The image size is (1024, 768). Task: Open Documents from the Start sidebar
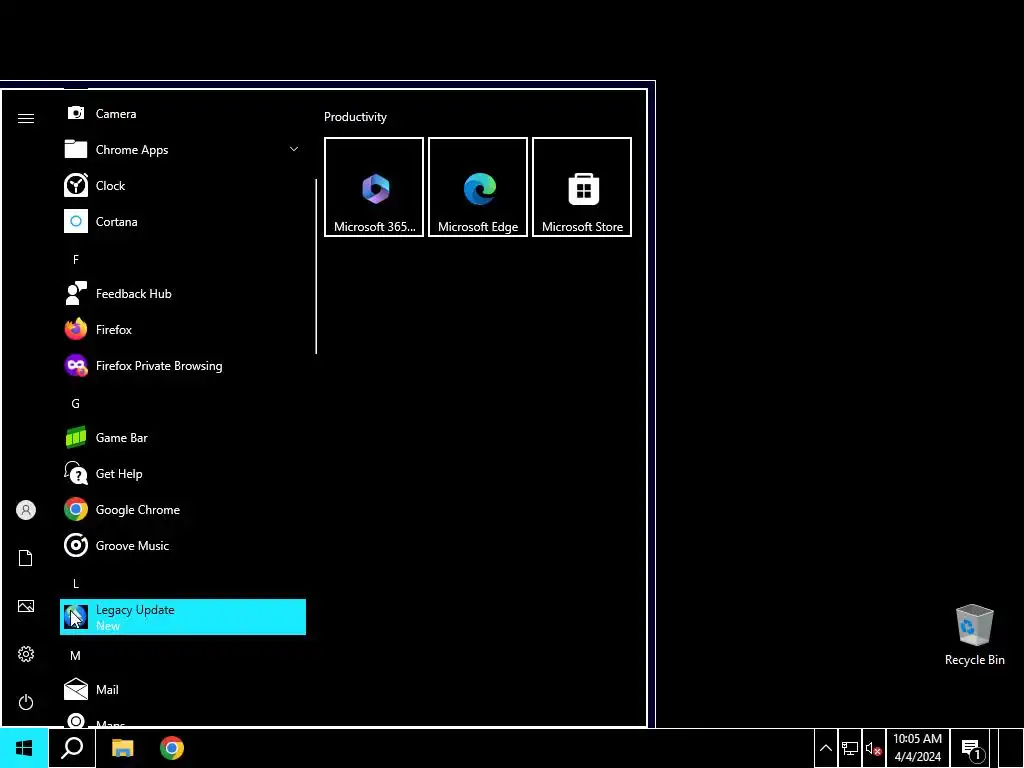(25, 558)
